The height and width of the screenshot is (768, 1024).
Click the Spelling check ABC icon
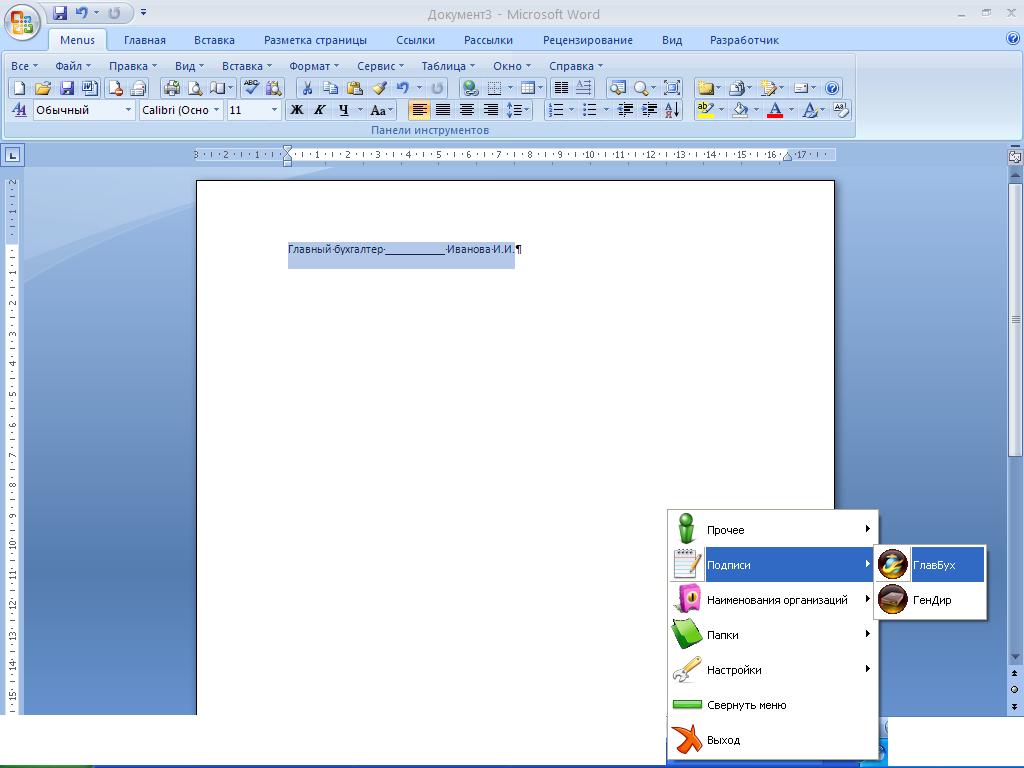click(x=251, y=88)
